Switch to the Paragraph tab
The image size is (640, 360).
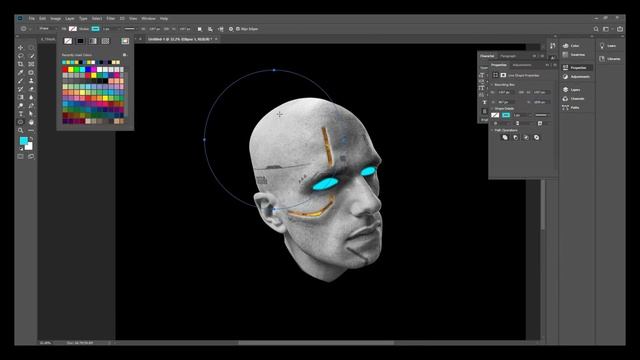tap(508, 56)
